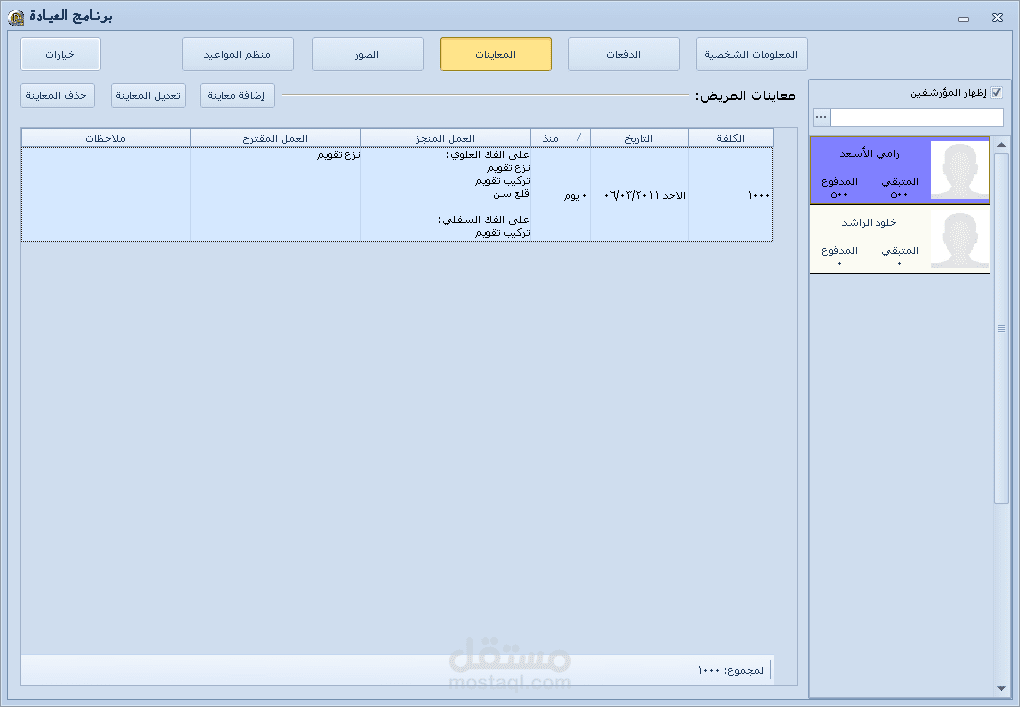Click حذف المعاينة button
This screenshot has height=707, width=1020.
[x=57, y=96]
